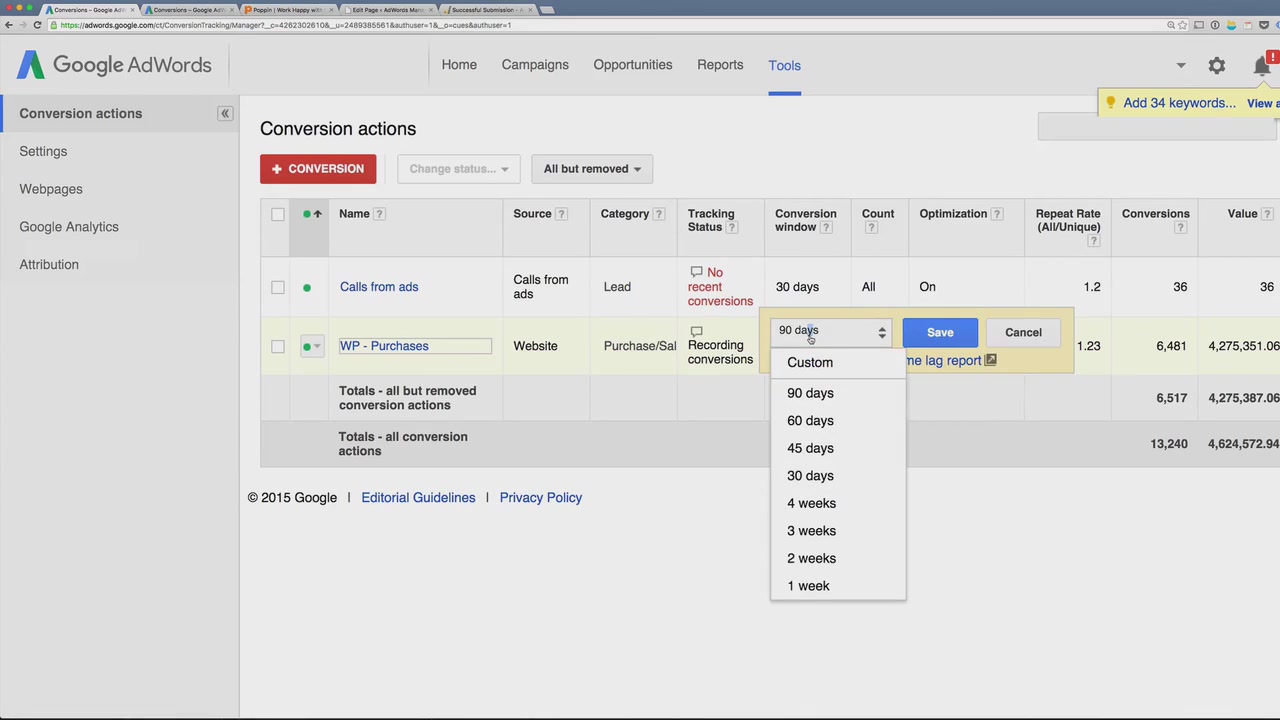Choose 2 weeks from the window list
Screen dimensions: 1280x720
coord(838,558)
